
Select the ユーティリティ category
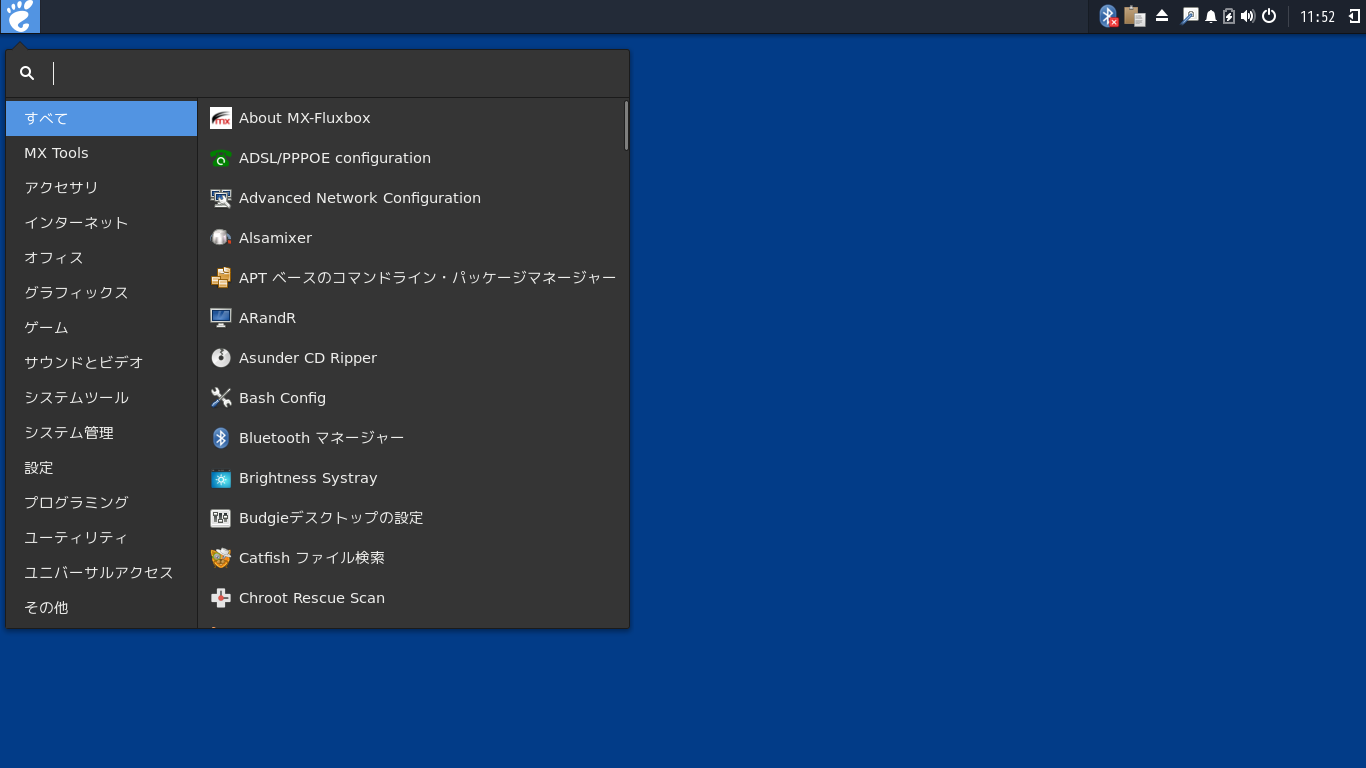click(101, 538)
